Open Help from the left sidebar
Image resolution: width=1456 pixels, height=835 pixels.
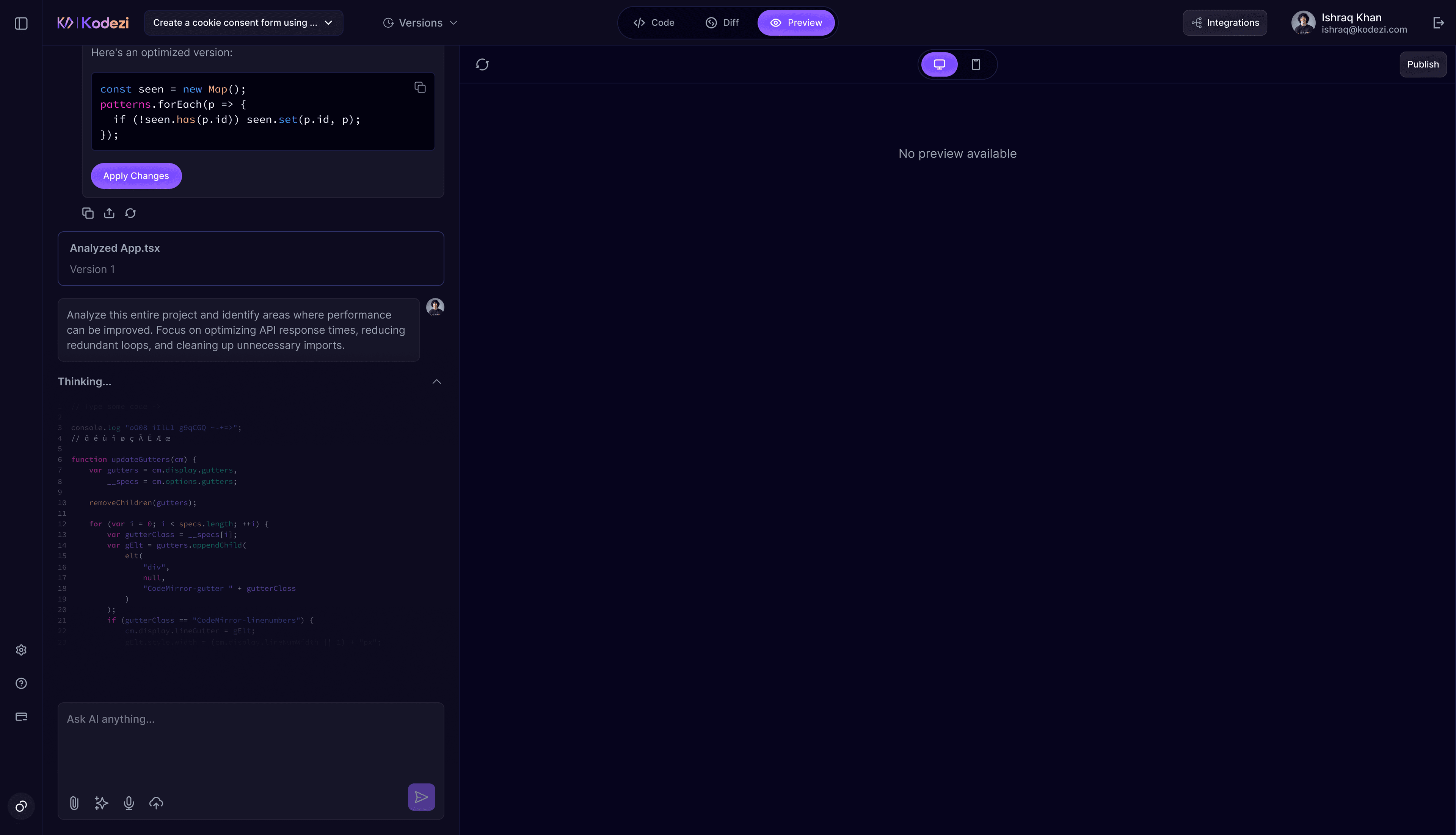click(21, 683)
